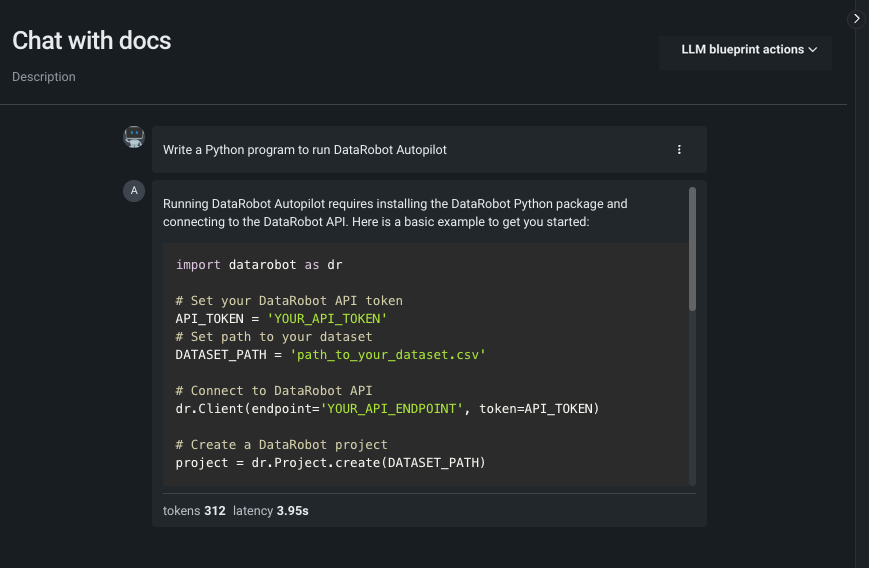Viewport: 869px width, 568px height.
Task: Click the 'dr.Project.create(DATASET_PATH)' code line
Action: click(x=331, y=462)
